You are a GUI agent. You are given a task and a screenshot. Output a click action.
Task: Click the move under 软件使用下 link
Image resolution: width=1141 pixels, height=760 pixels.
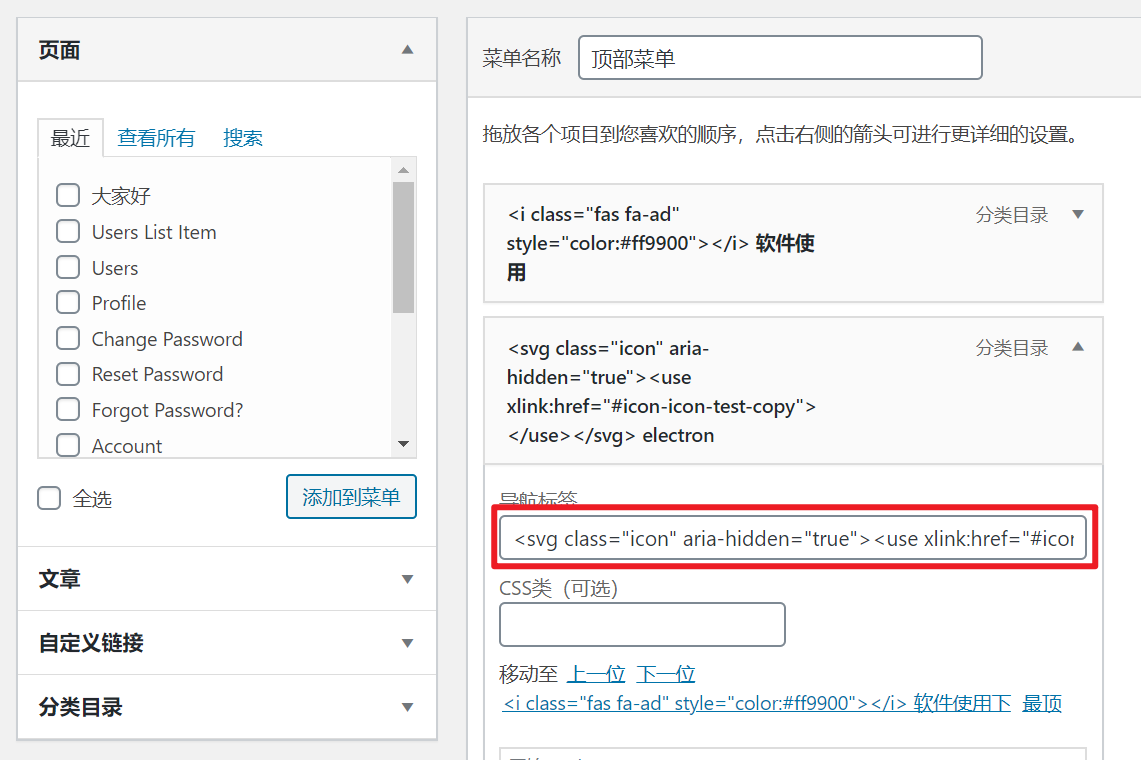(x=757, y=703)
